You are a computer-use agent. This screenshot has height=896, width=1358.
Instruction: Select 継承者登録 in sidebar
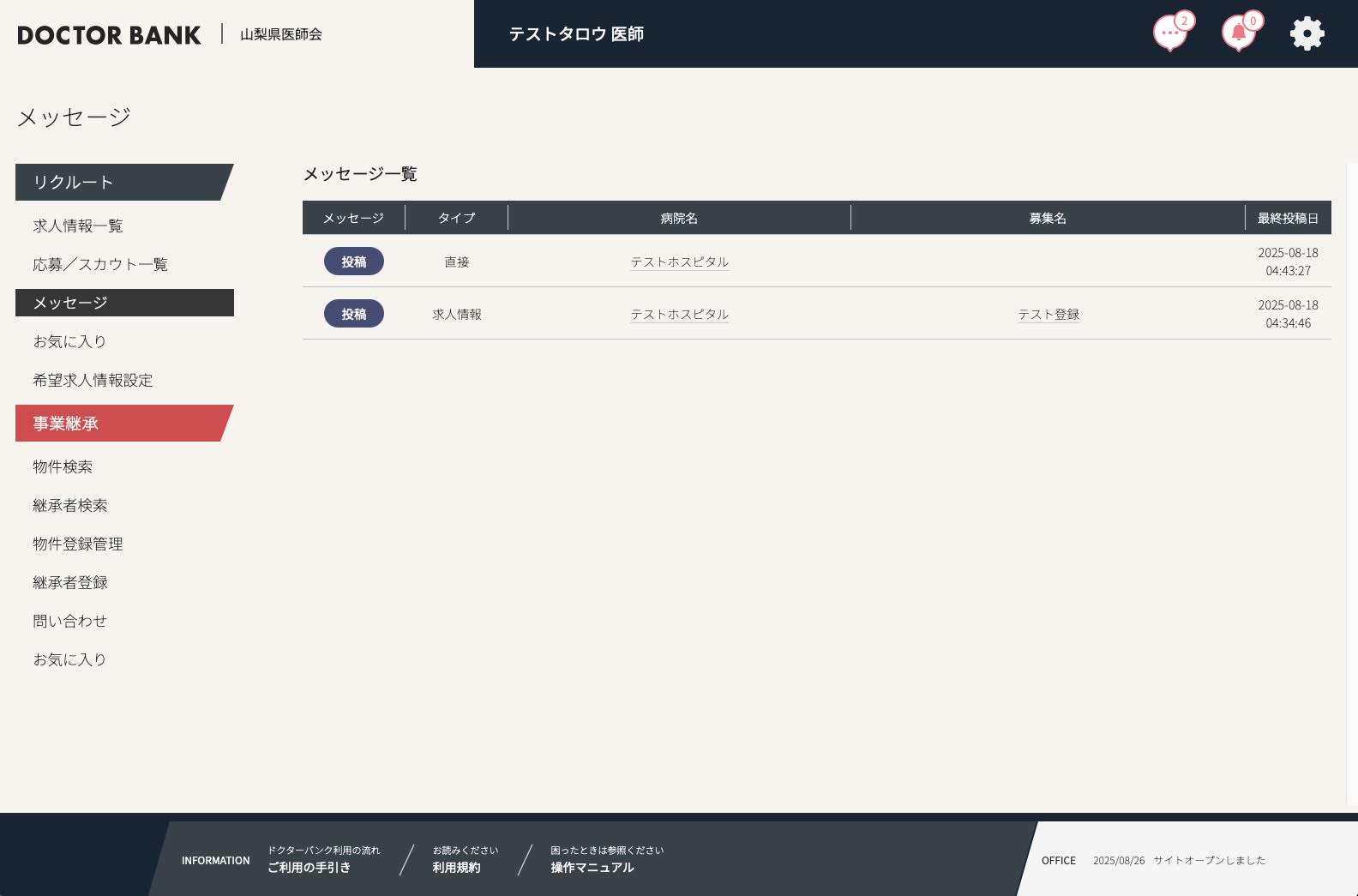point(70,582)
